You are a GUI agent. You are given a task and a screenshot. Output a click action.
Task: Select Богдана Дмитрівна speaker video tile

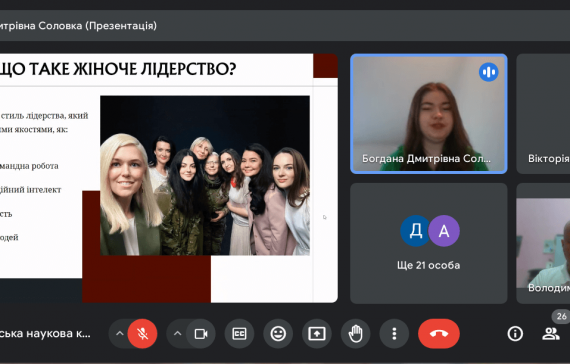pyautogui.click(x=429, y=113)
